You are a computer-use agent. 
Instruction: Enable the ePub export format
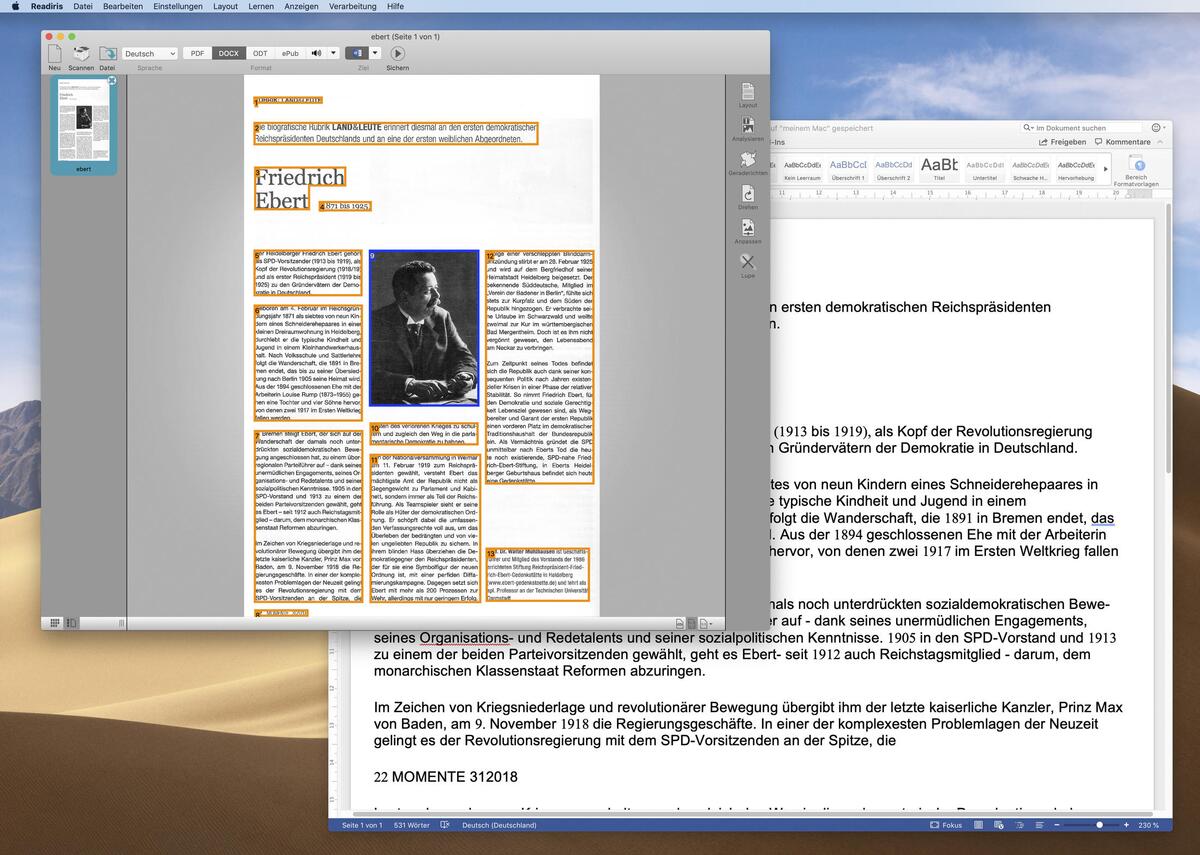[289, 53]
